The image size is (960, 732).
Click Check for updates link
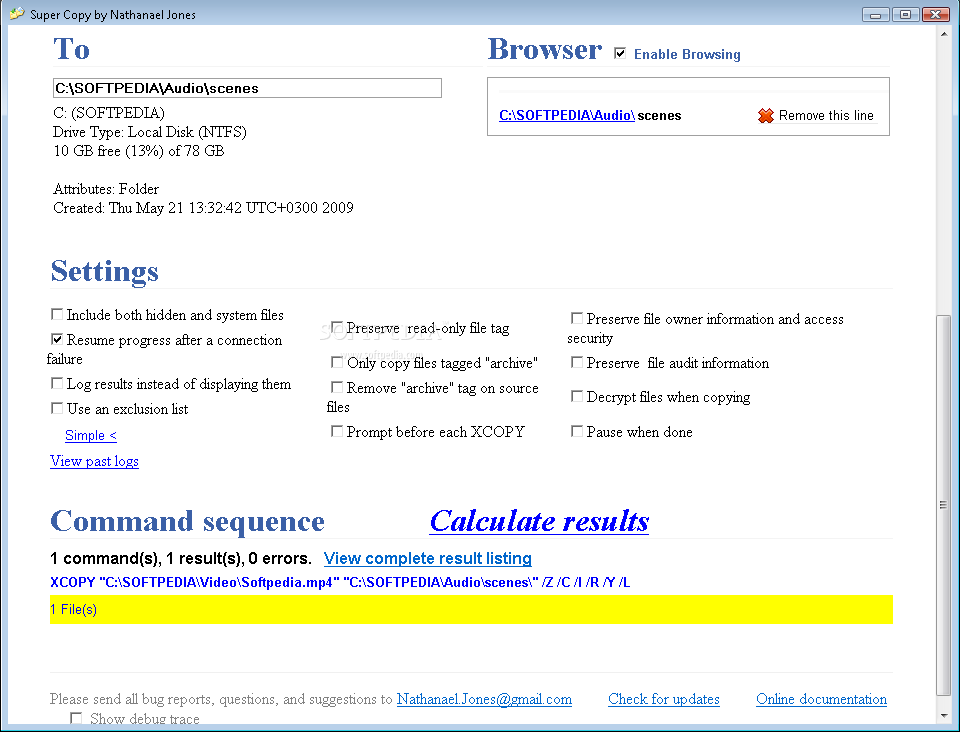664,699
